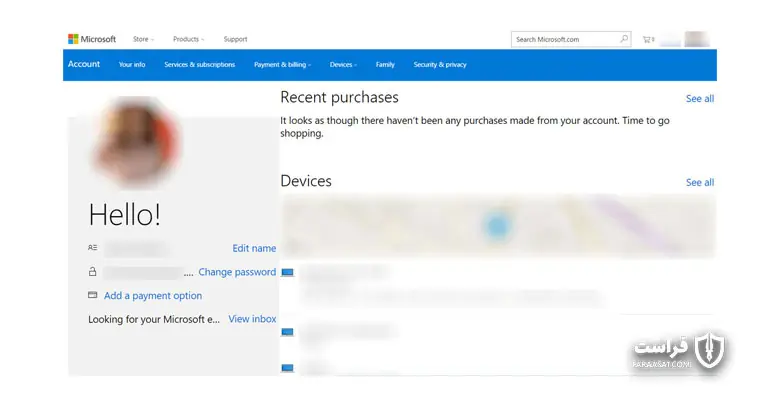
Task: Click Add a payment option link
Action: click(x=153, y=296)
